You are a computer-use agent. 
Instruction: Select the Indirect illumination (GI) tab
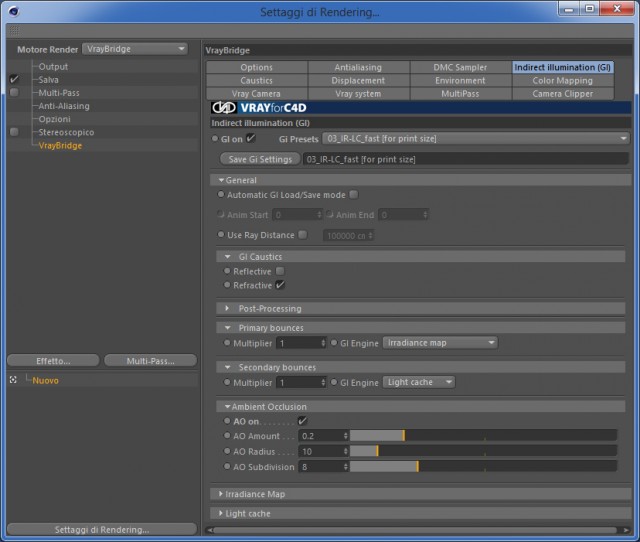562,67
